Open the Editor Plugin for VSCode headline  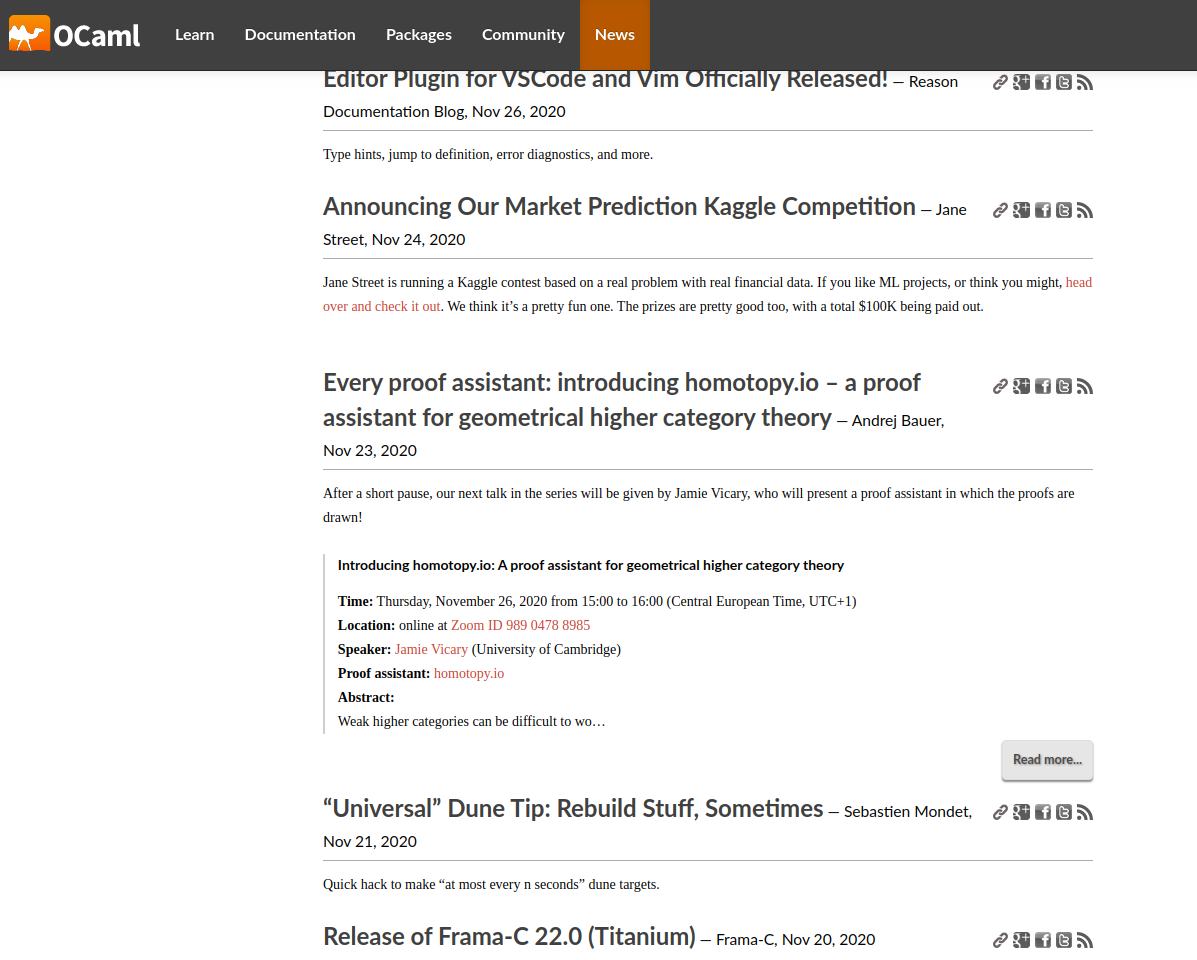pyautogui.click(x=605, y=79)
